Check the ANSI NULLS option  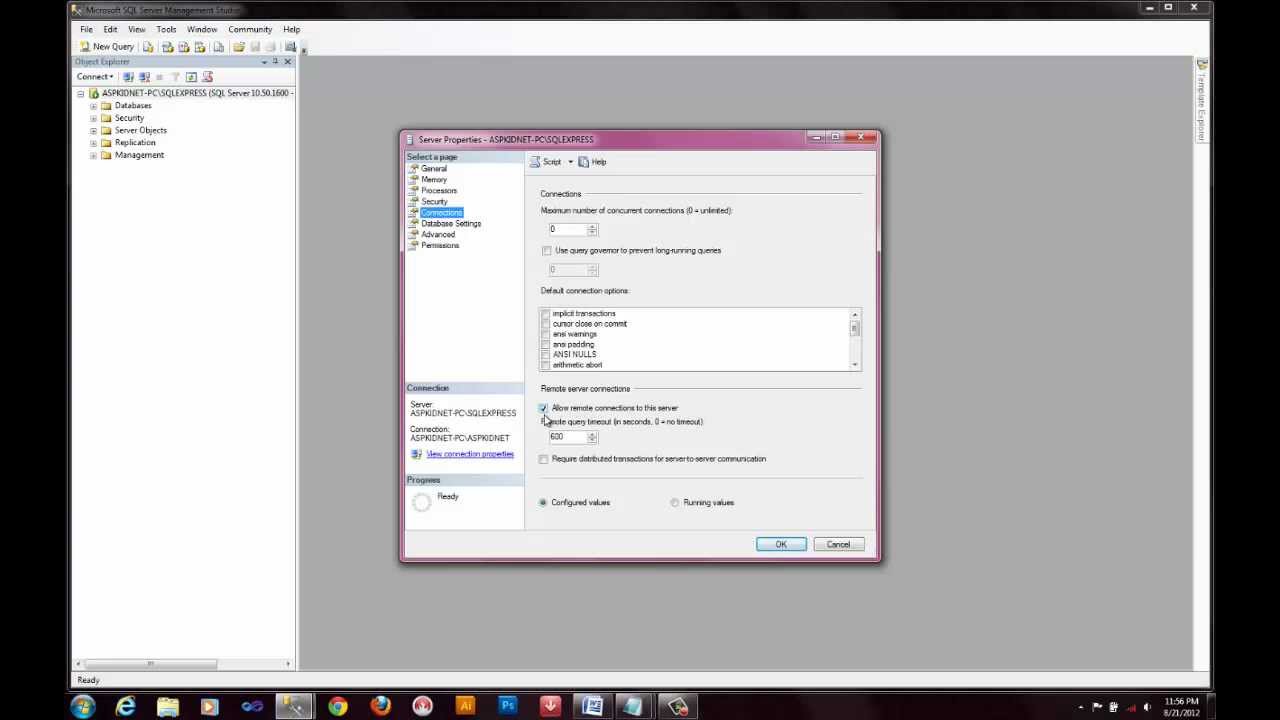point(546,354)
